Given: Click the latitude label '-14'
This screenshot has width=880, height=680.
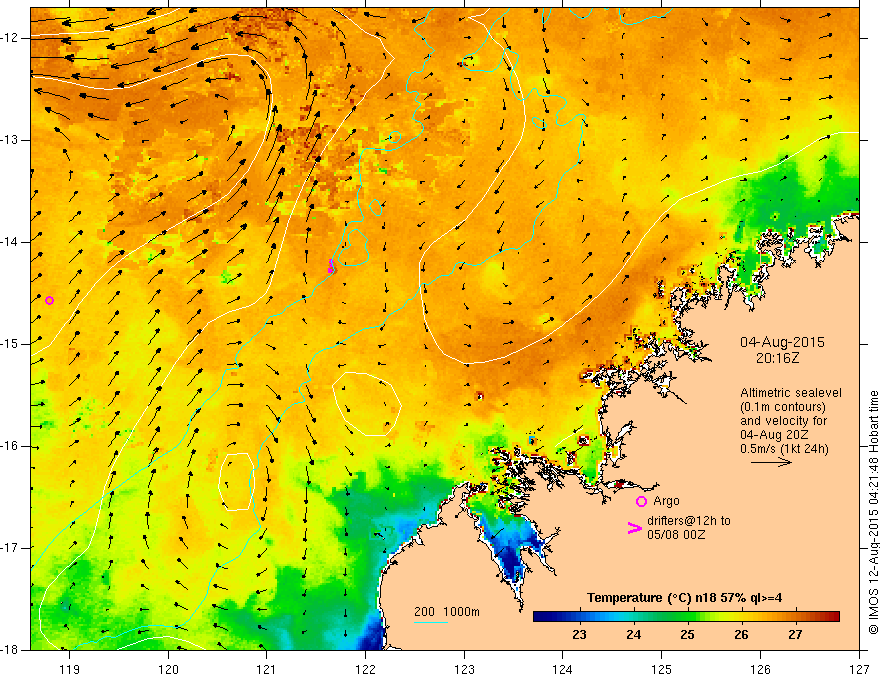Looking at the screenshot, I should (x=10, y=242).
